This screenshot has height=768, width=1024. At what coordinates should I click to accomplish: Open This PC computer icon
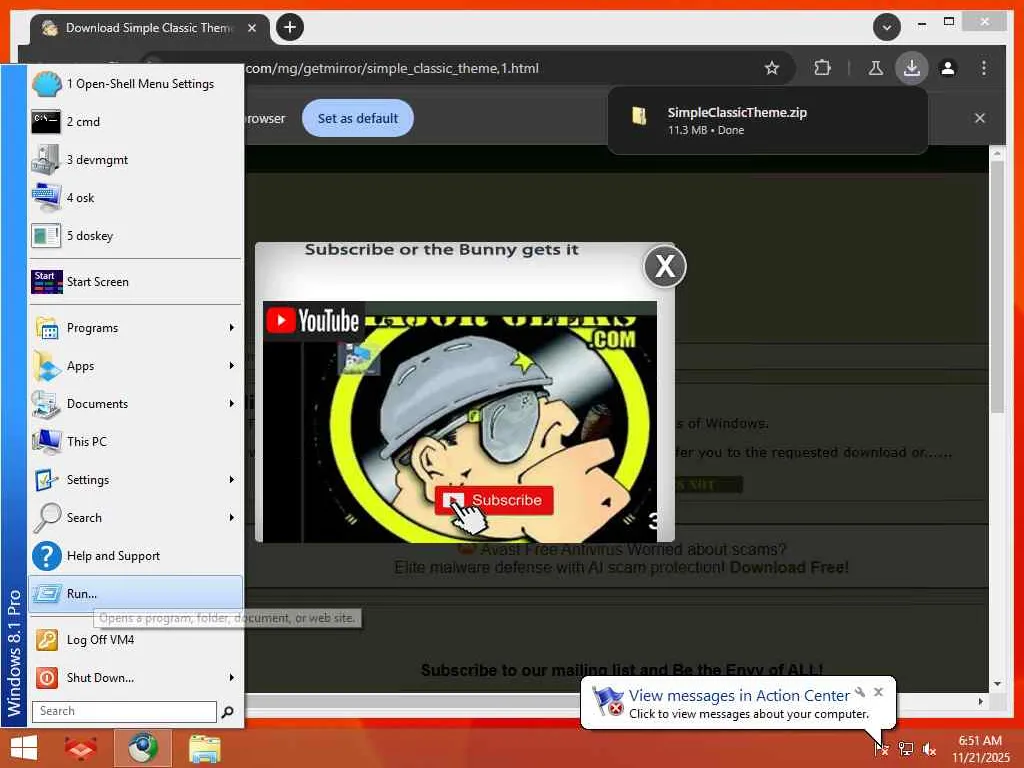[46, 441]
